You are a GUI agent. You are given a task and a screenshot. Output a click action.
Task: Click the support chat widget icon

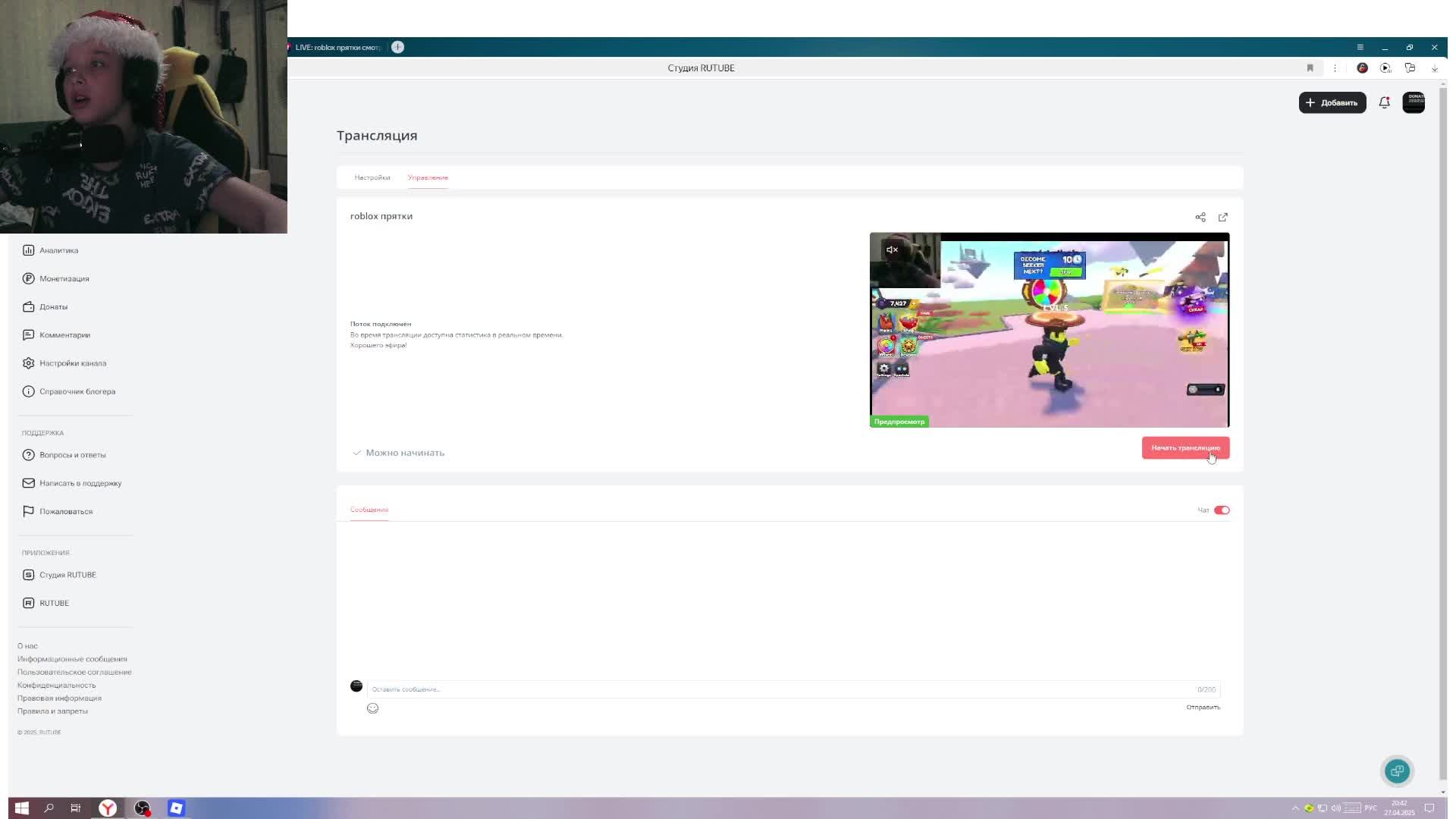click(x=1397, y=771)
